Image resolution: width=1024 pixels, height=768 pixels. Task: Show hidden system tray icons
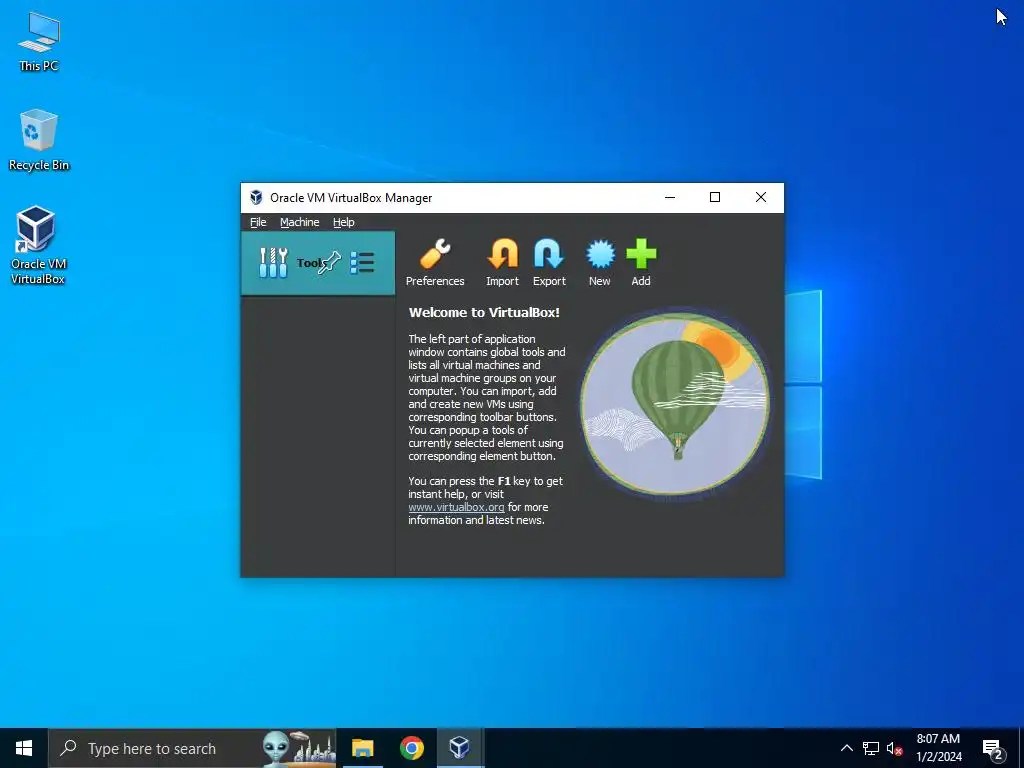click(846, 748)
